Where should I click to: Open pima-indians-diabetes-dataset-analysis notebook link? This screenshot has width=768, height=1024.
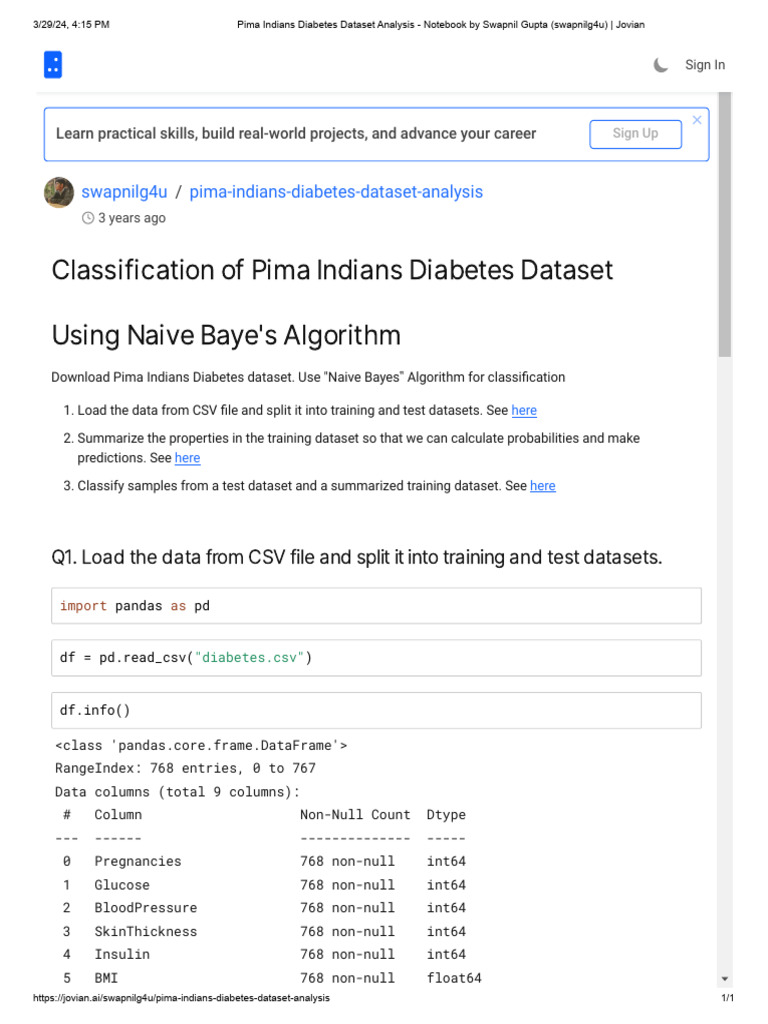point(336,192)
